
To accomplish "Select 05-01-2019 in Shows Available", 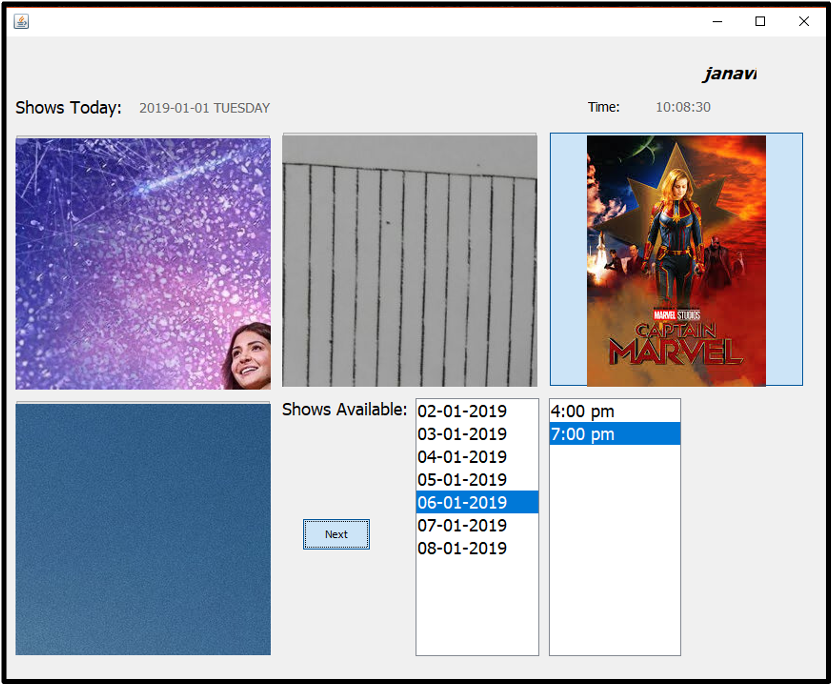I will [x=462, y=480].
